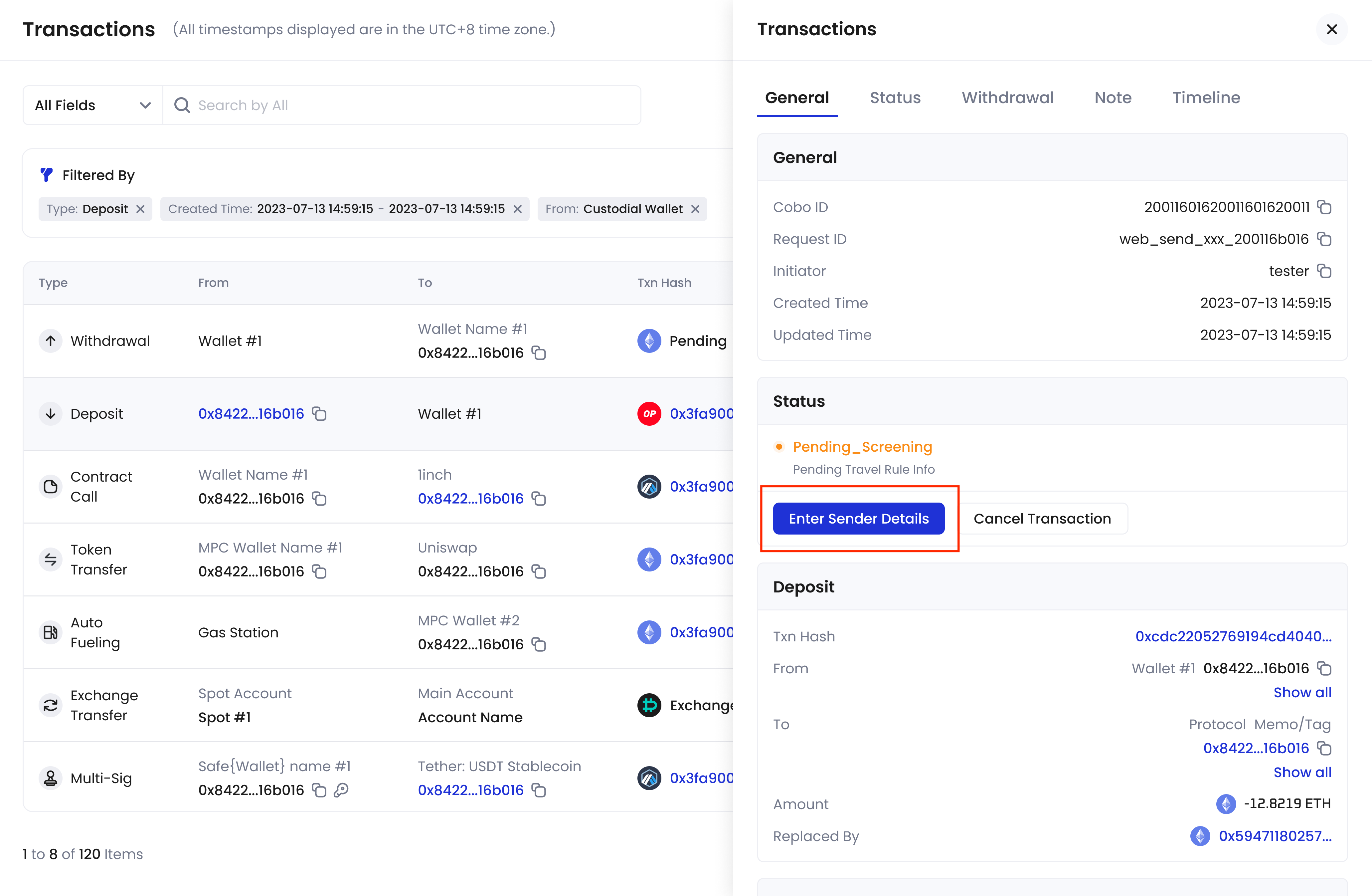
Task: Copy the Initiator name tester
Action: [1324, 271]
